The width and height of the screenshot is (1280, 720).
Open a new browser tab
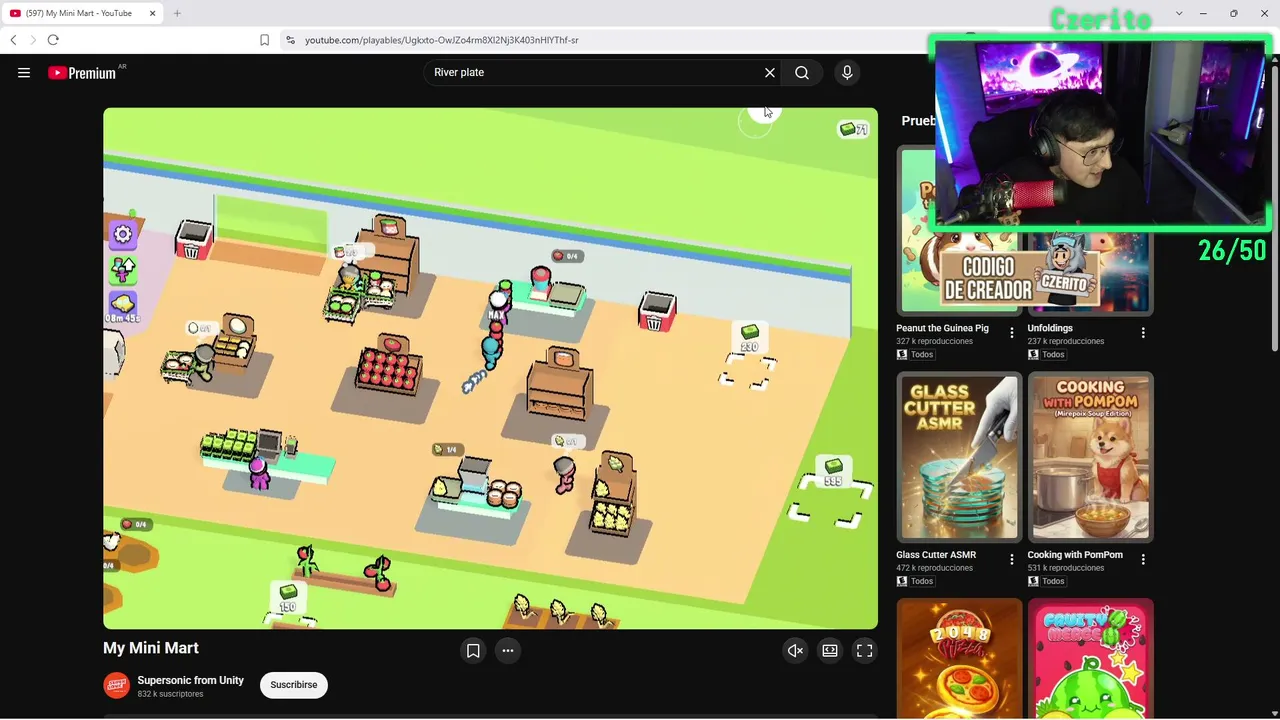(177, 13)
